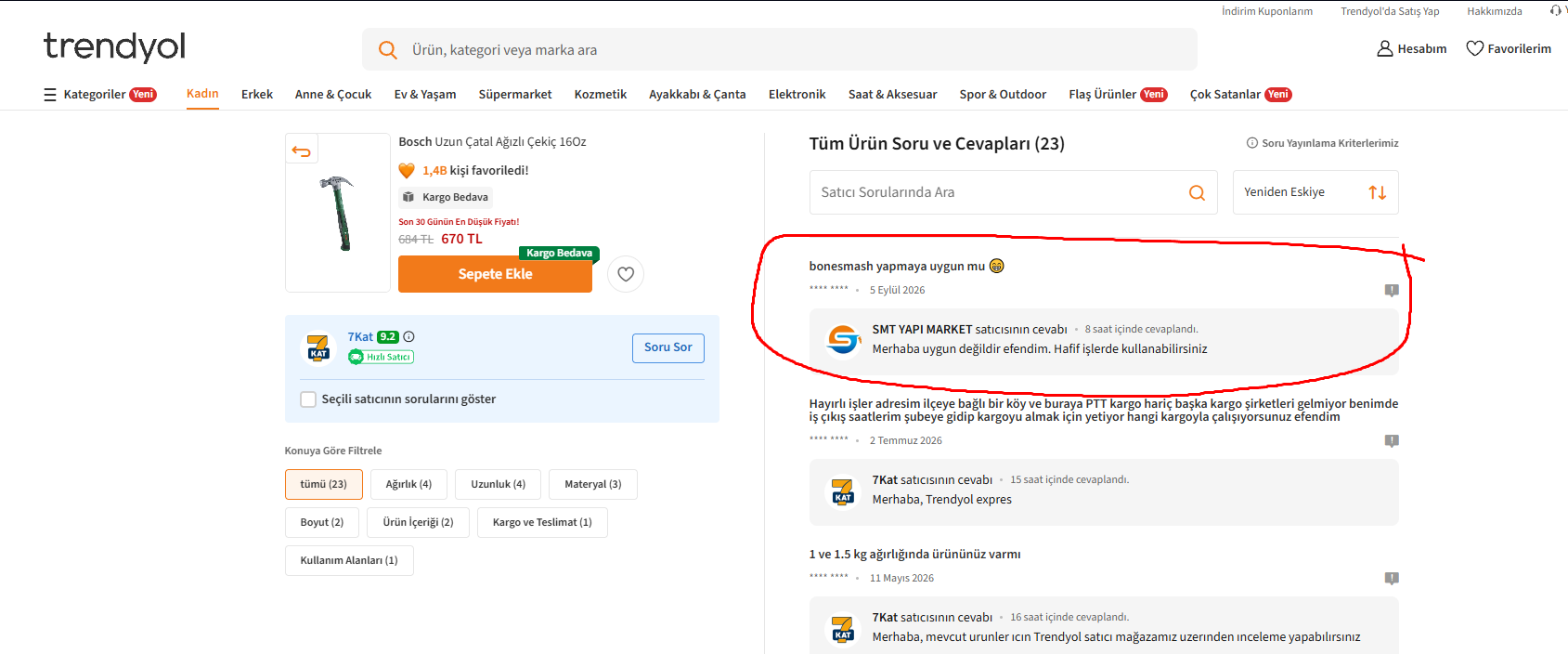Filter questions by Ürün İçeriği (2)
The width and height of the screenshot is (1568, 654).
418,523
